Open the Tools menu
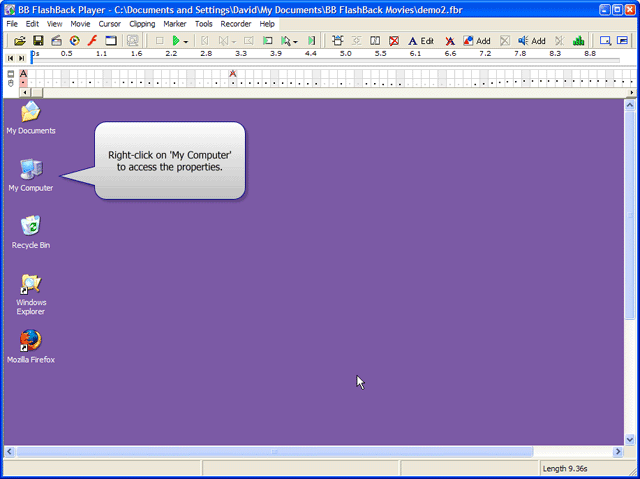 click(x=203, y=24)
